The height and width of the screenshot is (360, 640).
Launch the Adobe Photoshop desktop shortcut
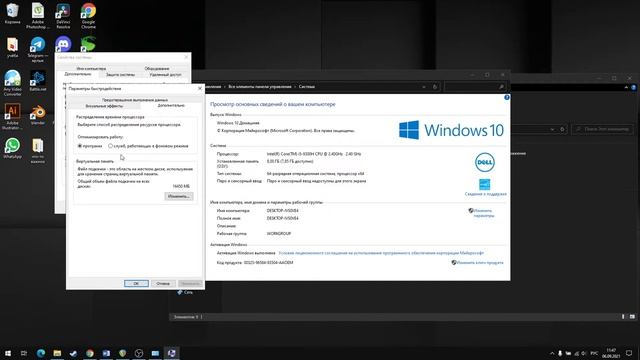coord(38,16)
